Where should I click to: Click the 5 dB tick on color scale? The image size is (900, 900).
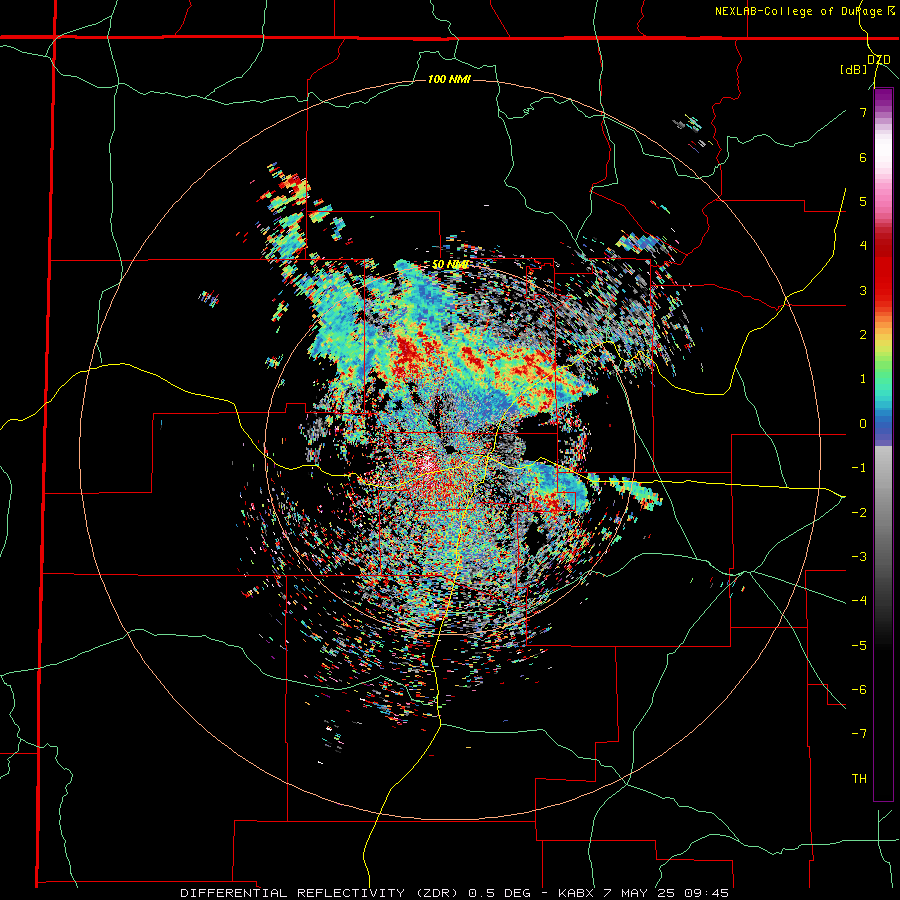tap(863, 201)
